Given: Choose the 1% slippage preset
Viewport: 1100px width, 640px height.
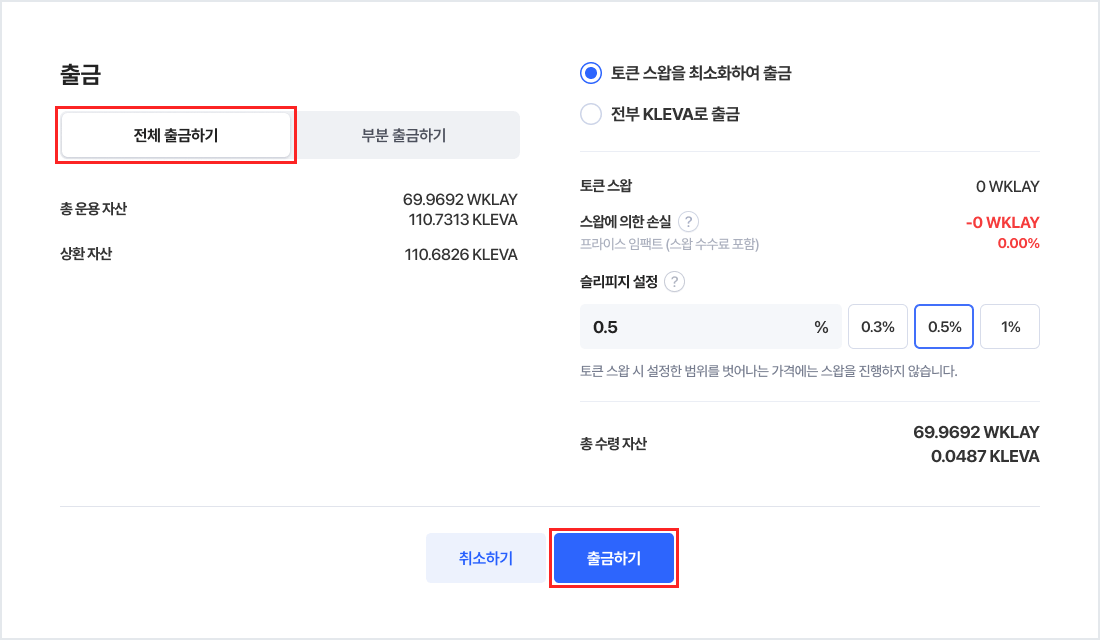Looking at the screenshot, I should [x=1010, y=327].
